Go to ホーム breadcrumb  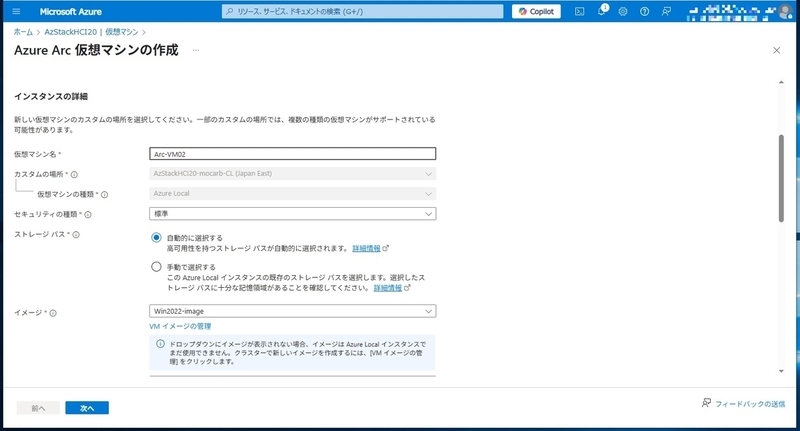click(23, 32)
